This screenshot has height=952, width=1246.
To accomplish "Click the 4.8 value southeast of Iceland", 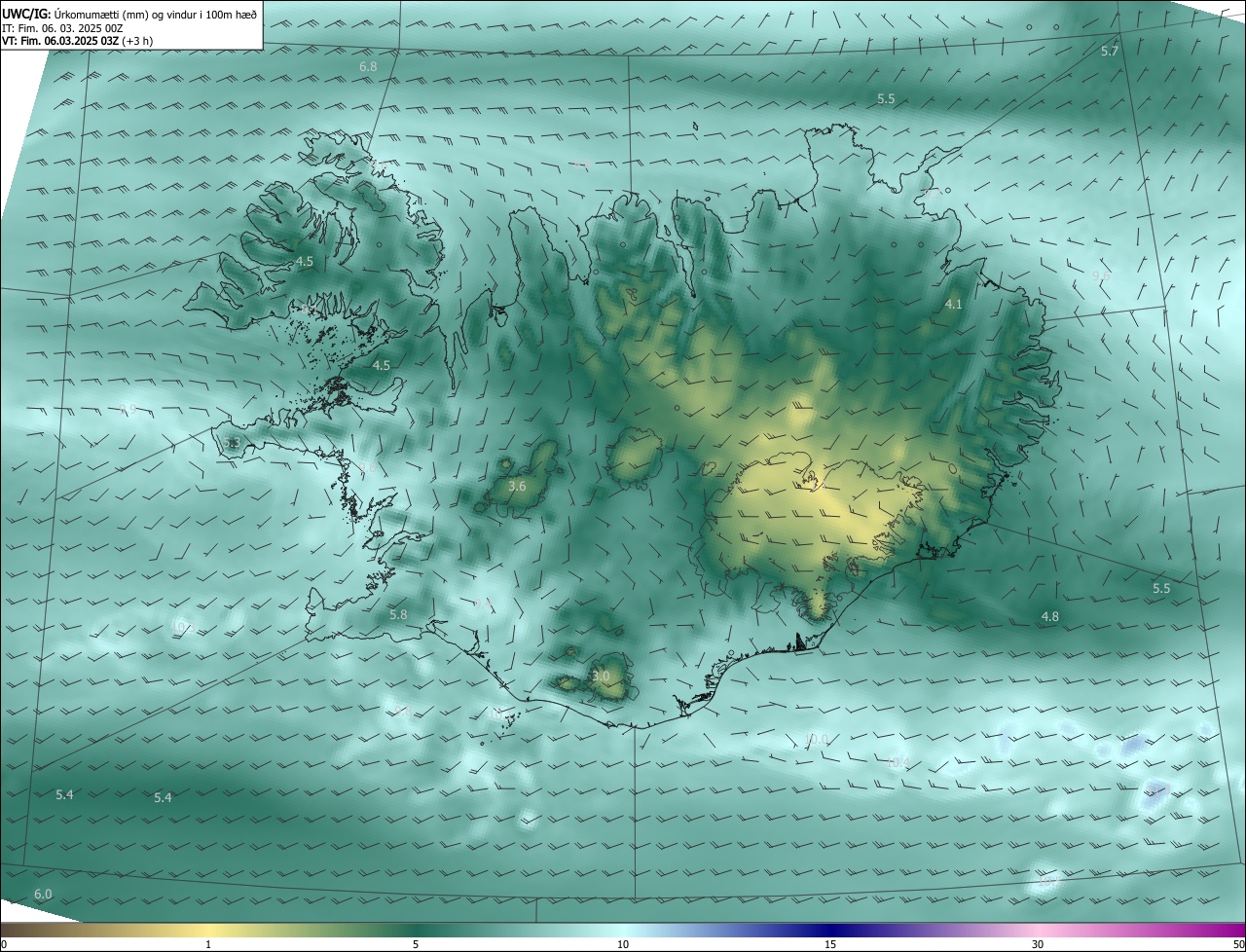I will pyautogui.click(x=1050, y=616).
